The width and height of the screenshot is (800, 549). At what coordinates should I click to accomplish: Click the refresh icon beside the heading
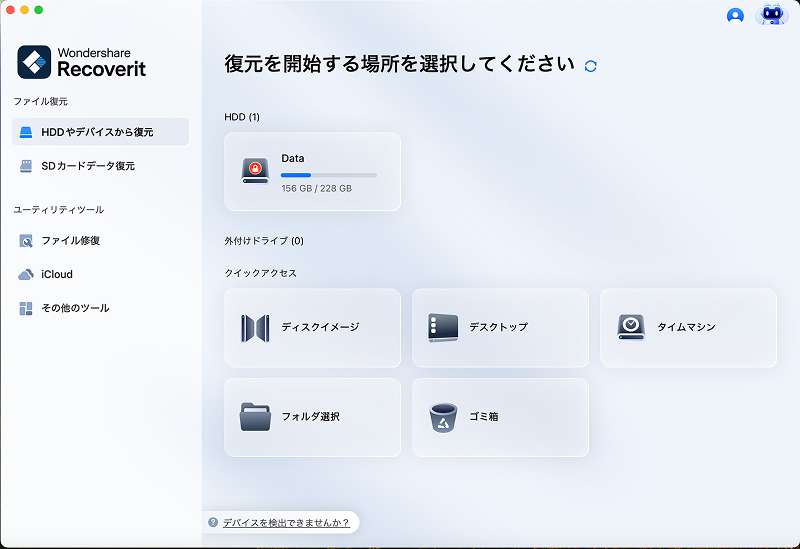590,66
